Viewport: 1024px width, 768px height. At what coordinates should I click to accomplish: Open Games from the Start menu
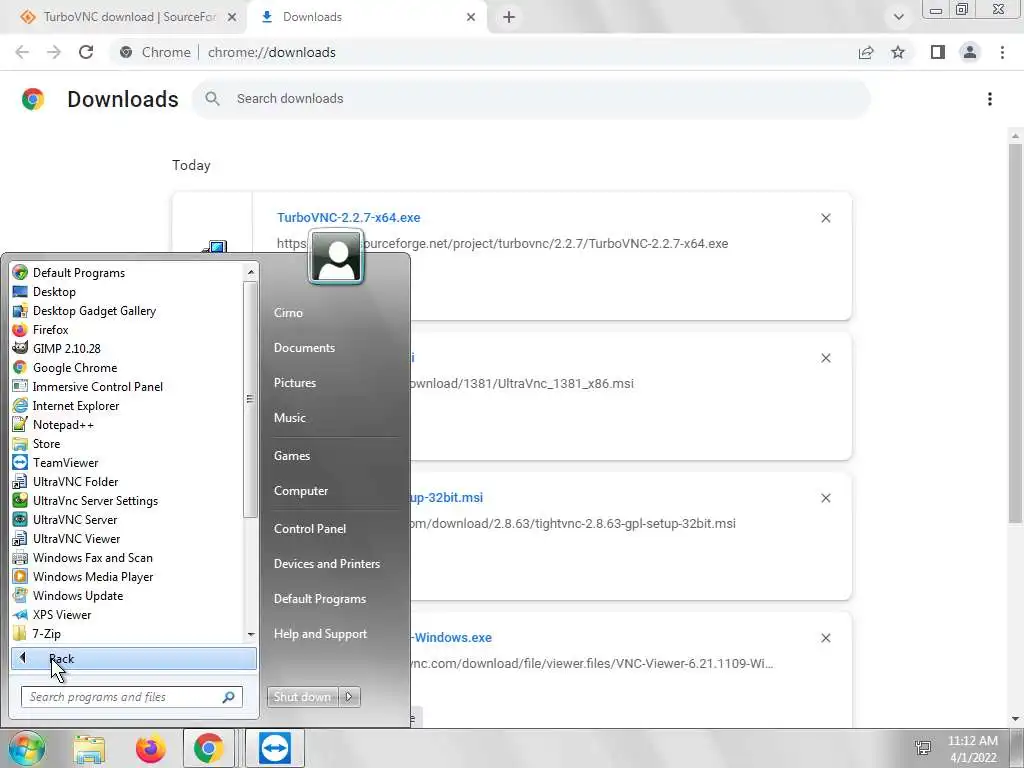click(292, 456)
